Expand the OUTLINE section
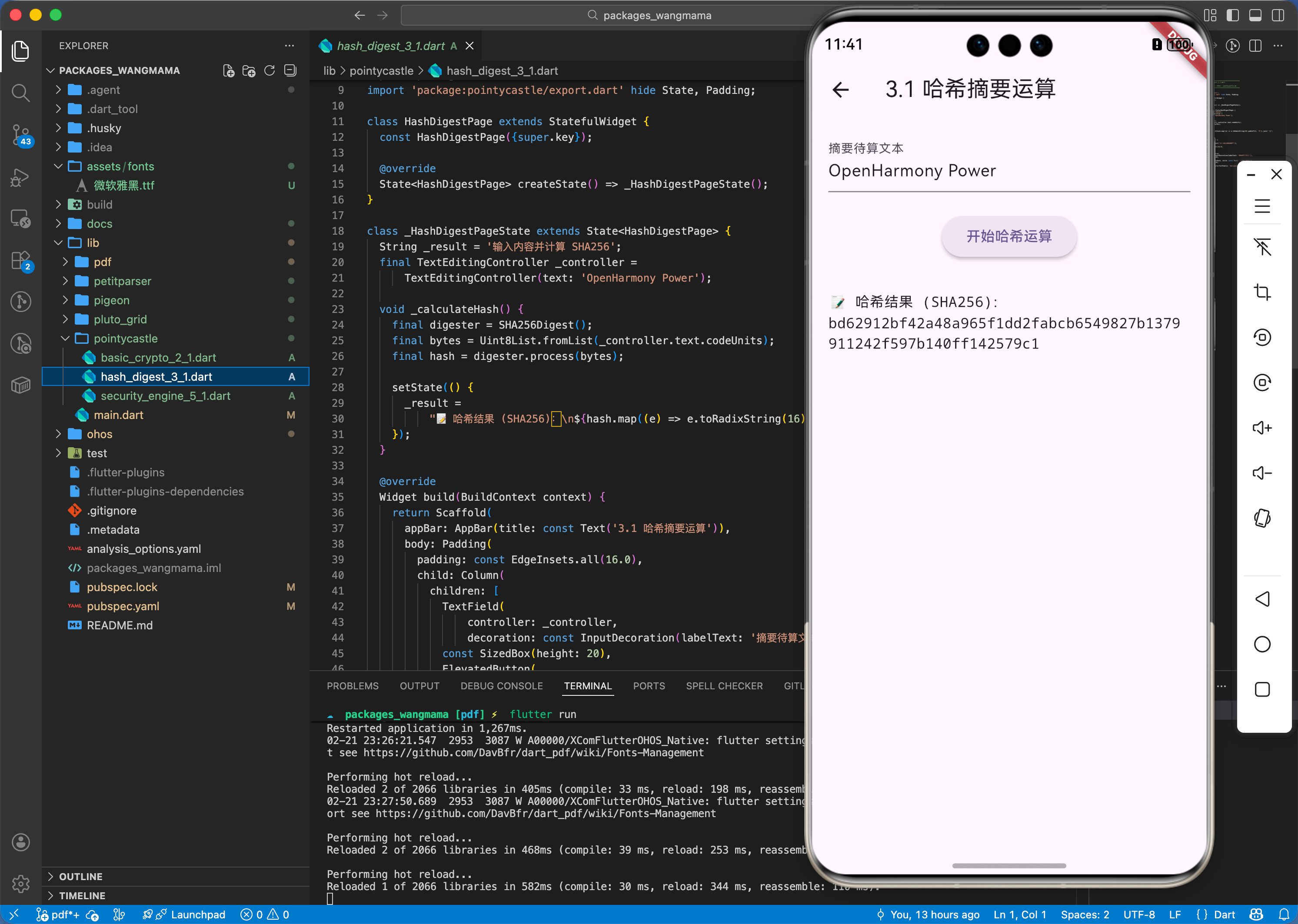The width and height of the screenshot is (1298, 924). pyautogui.click(x=81, y=876)
